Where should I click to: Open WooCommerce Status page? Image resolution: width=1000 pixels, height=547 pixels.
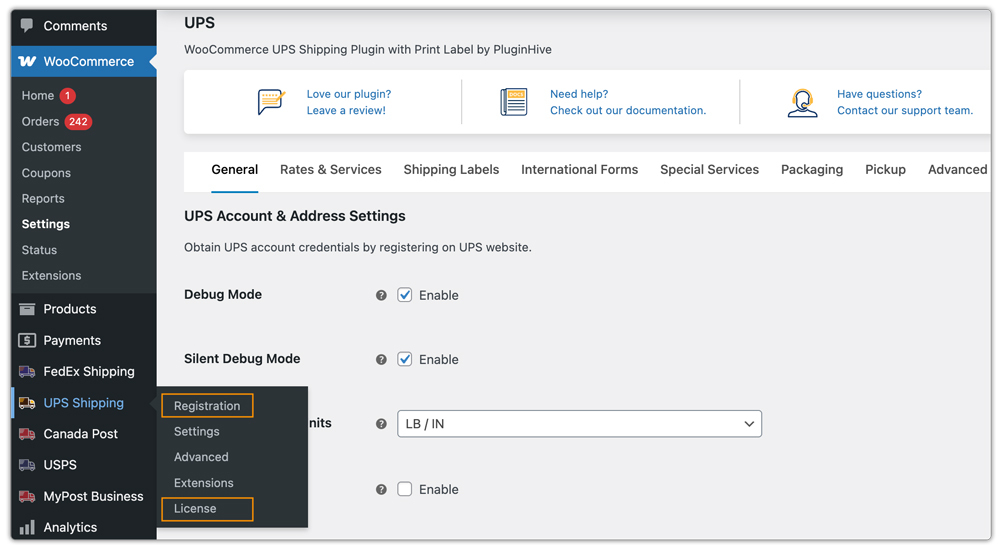[39, 251]
